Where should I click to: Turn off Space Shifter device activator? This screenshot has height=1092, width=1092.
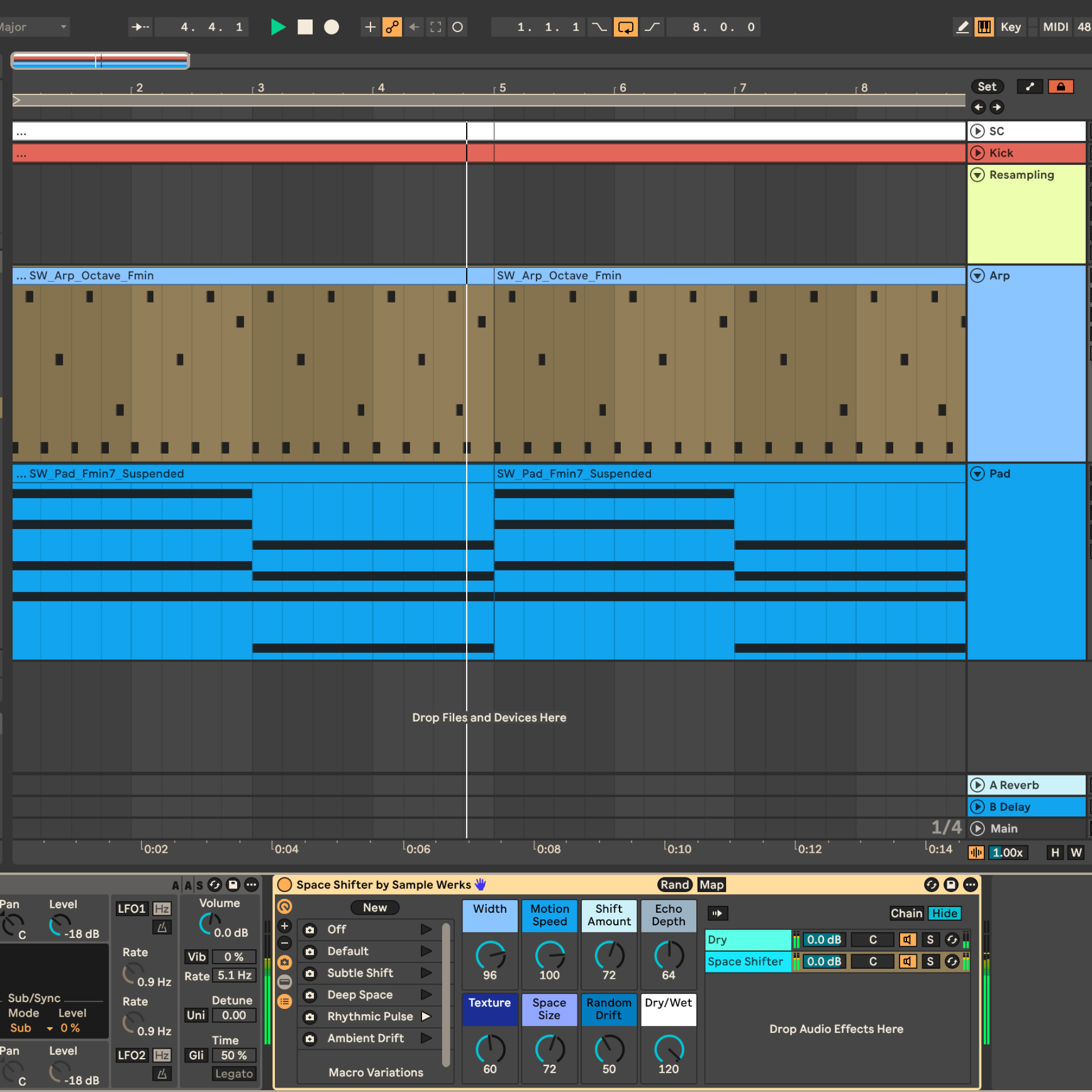(x=285, y=884)
